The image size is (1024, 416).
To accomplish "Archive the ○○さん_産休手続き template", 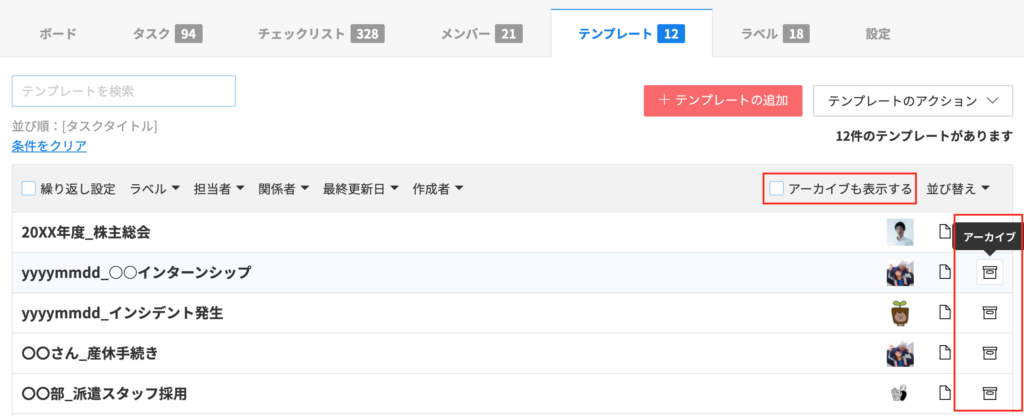I will point(989,352).
